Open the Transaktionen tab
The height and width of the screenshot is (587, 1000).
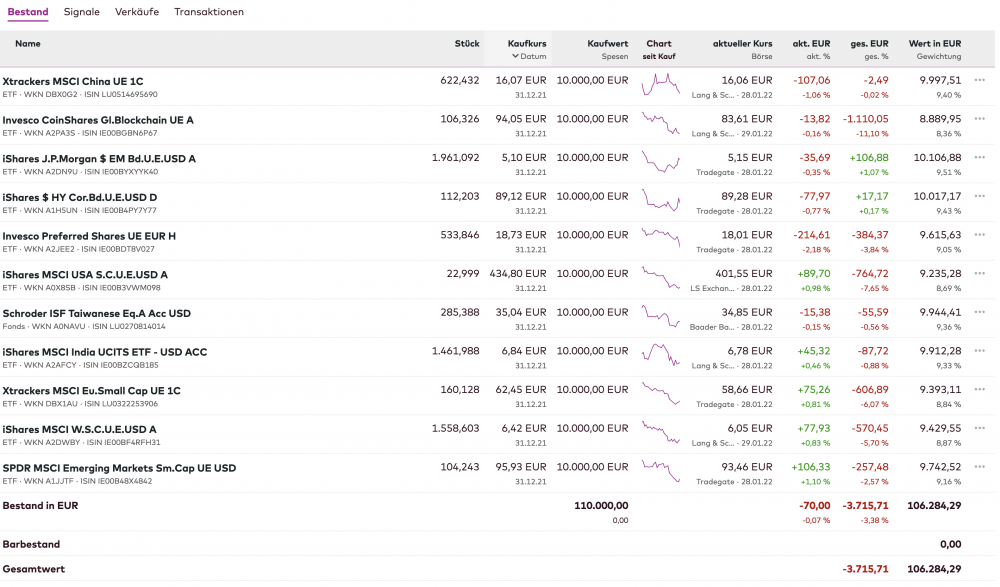(208, 12)
